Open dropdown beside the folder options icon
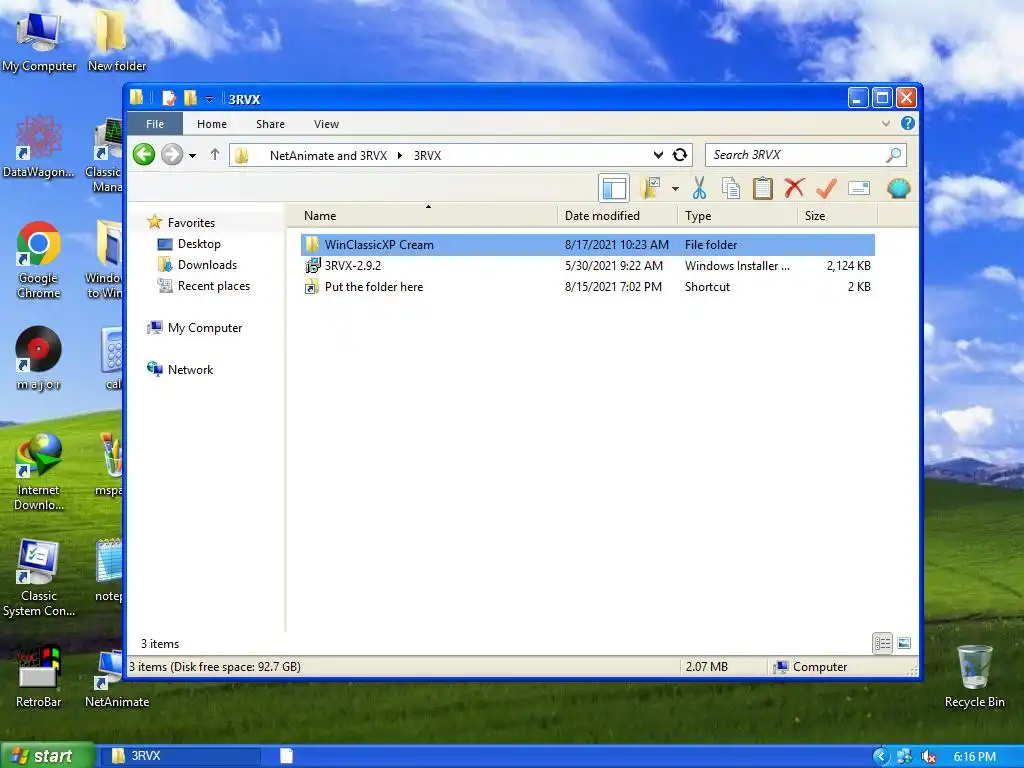1024x768 pixels. point(675,189)
